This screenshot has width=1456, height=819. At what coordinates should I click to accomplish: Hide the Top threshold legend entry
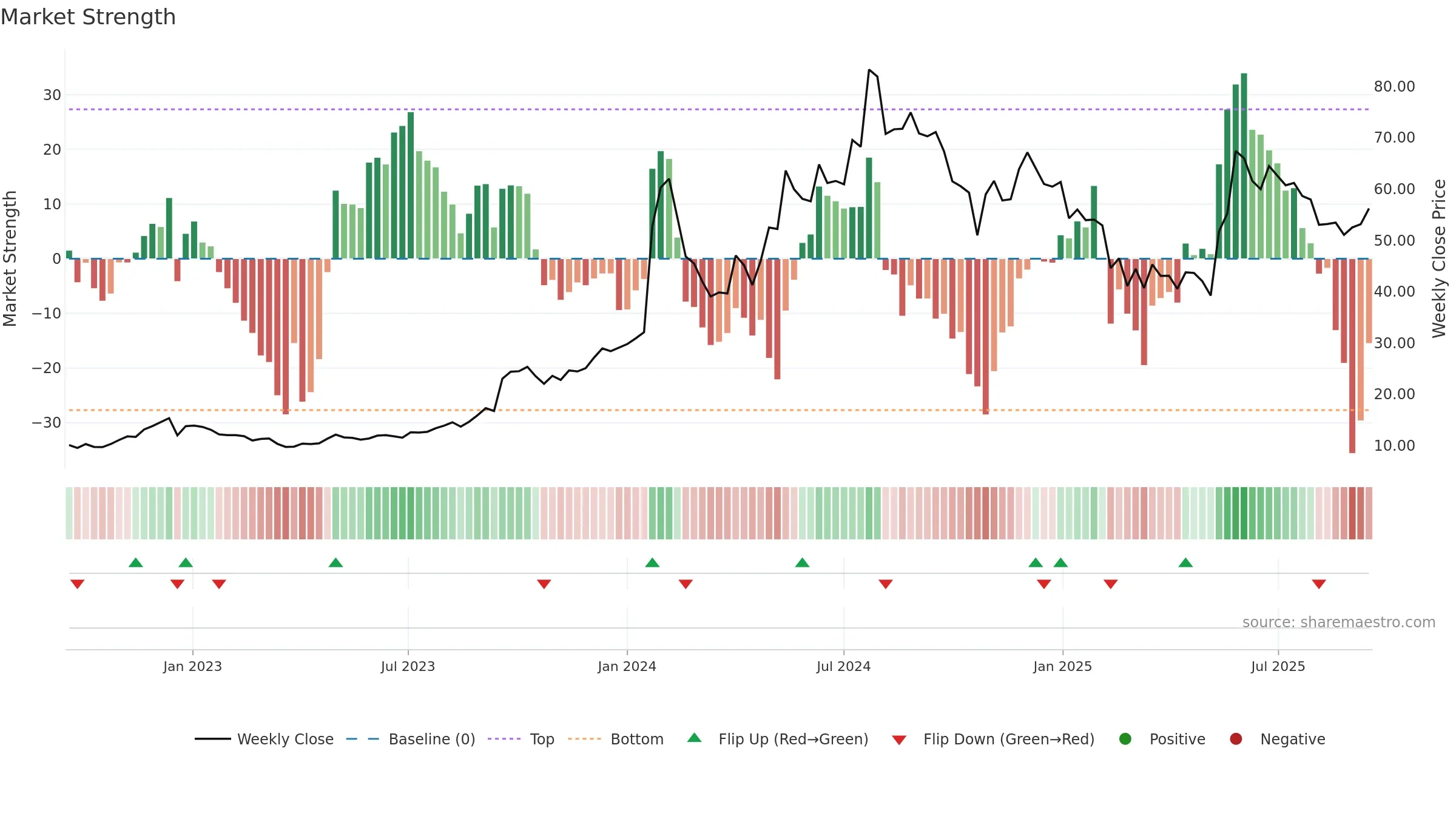click(x=521, y=739)
